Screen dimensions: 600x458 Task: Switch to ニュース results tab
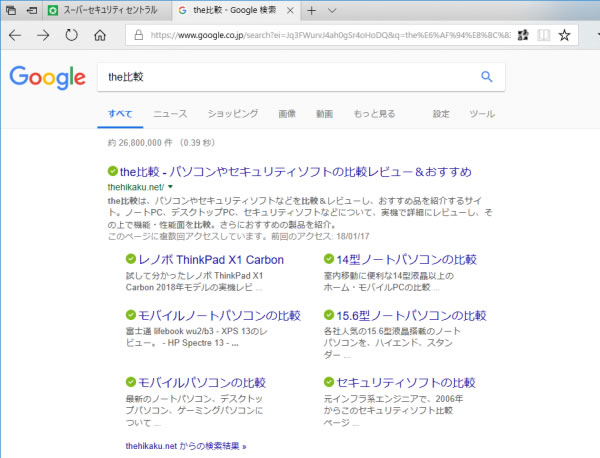coord(170,114)
